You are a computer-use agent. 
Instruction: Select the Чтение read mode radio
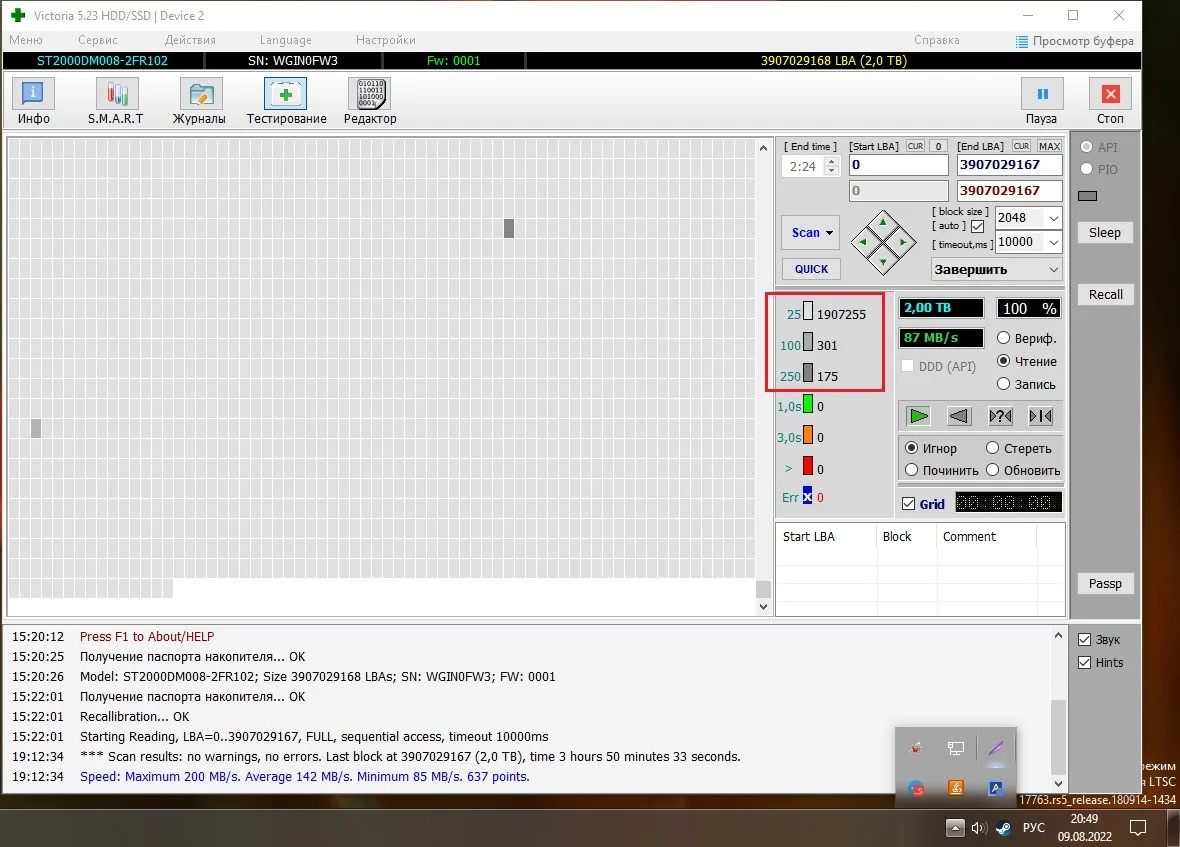coord(1003,361)
